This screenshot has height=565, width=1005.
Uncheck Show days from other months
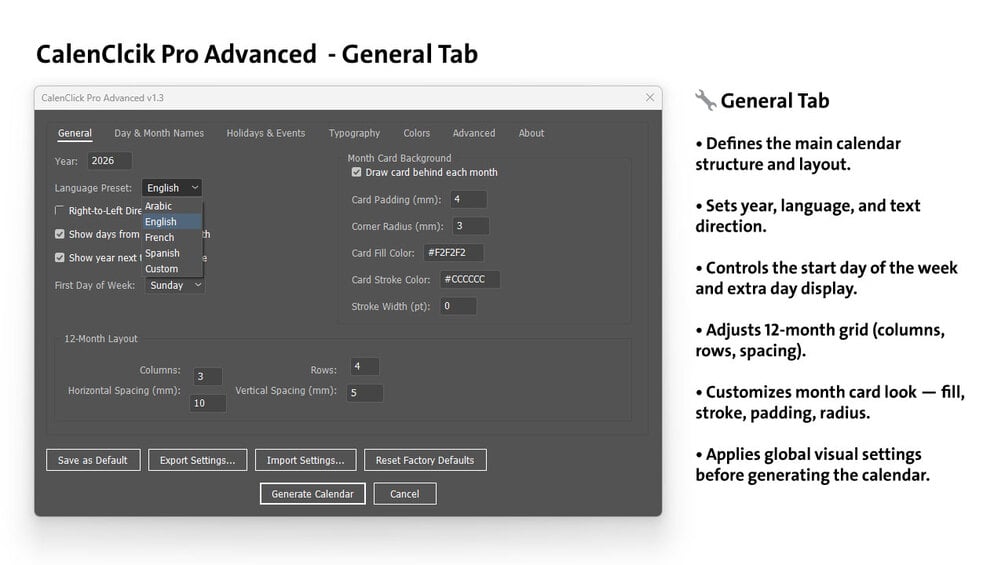(x=60, y=234)
